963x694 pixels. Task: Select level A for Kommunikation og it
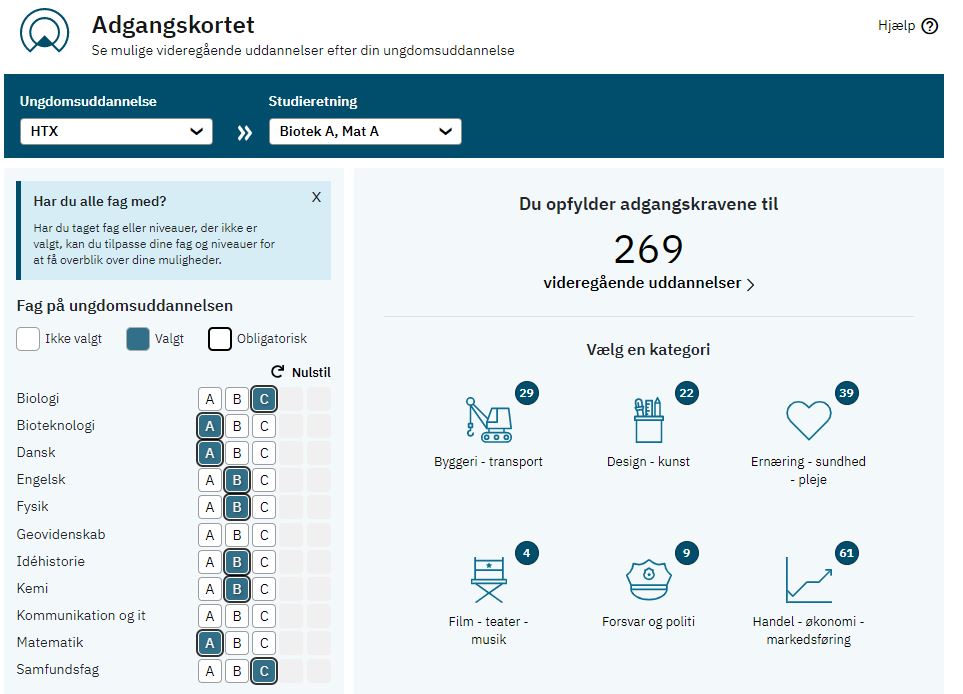click(209, 616)
